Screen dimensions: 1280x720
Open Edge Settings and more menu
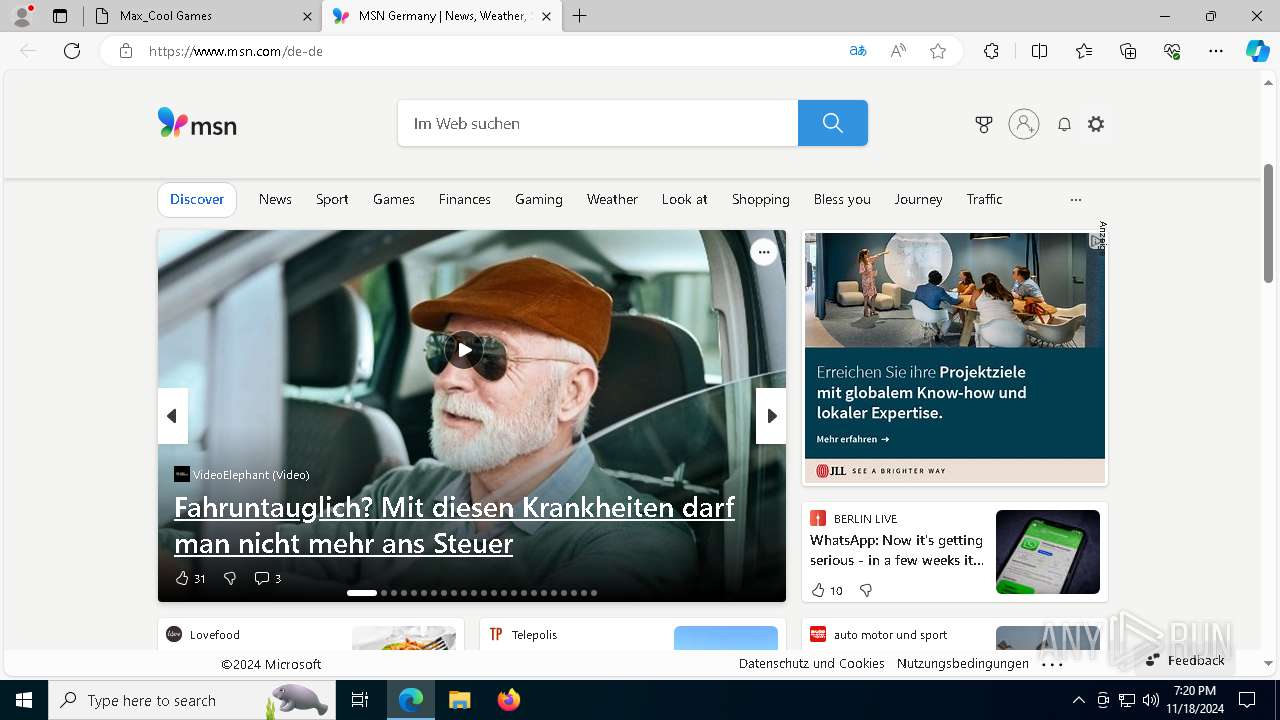click(x=1216, y=51)
